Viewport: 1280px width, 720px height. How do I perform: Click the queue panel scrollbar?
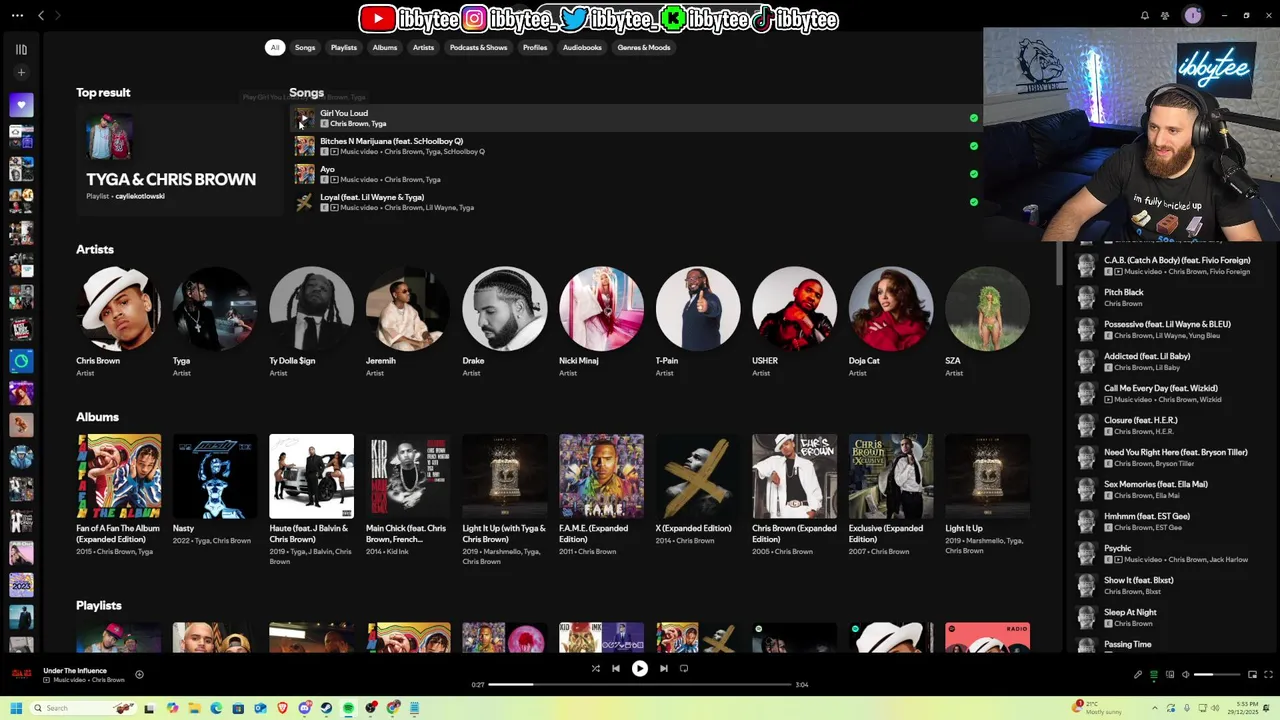(x=1059, y=264)
